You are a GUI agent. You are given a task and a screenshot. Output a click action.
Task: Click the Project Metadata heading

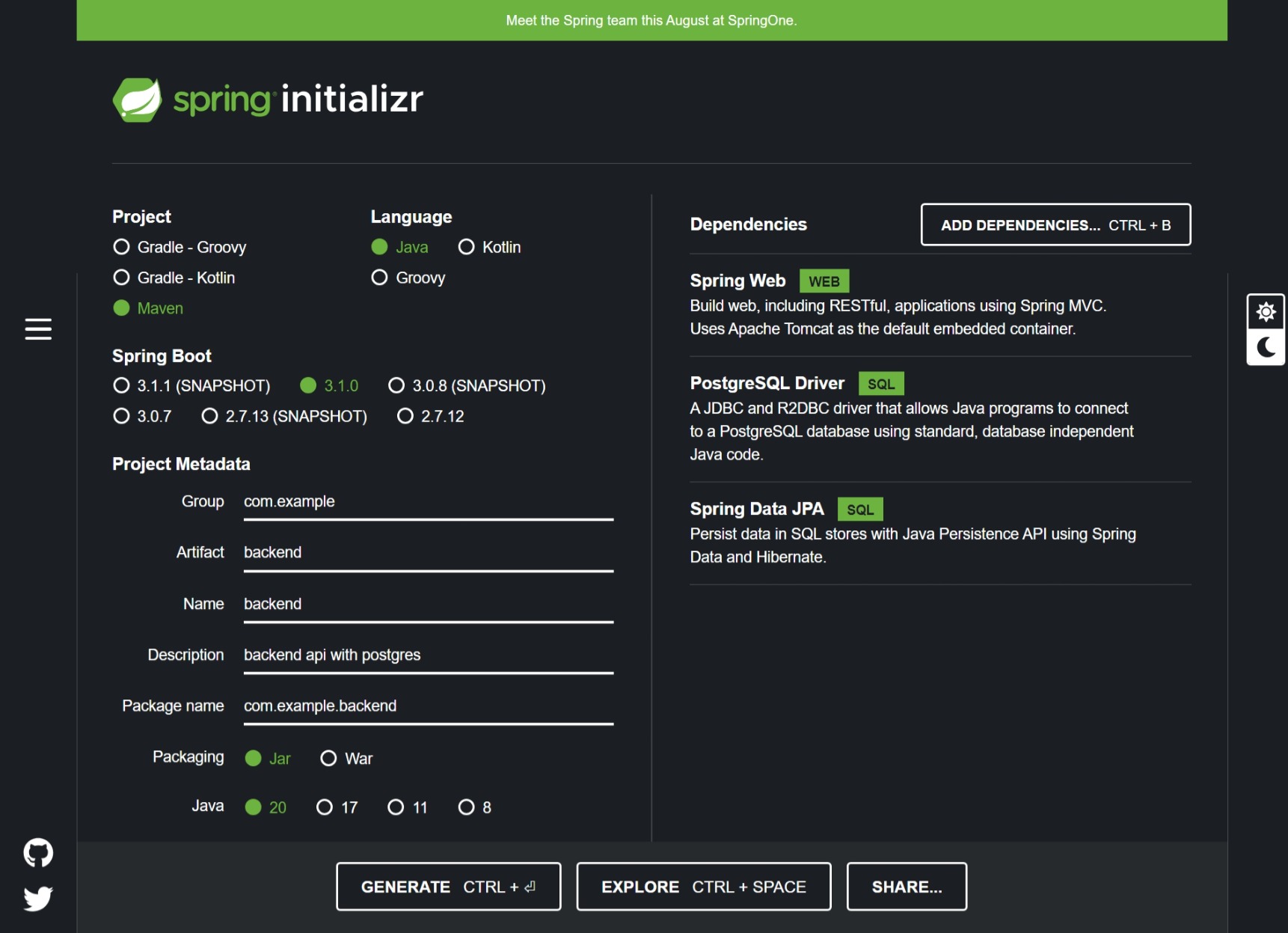pyautogui.click(x=181, y=464)
